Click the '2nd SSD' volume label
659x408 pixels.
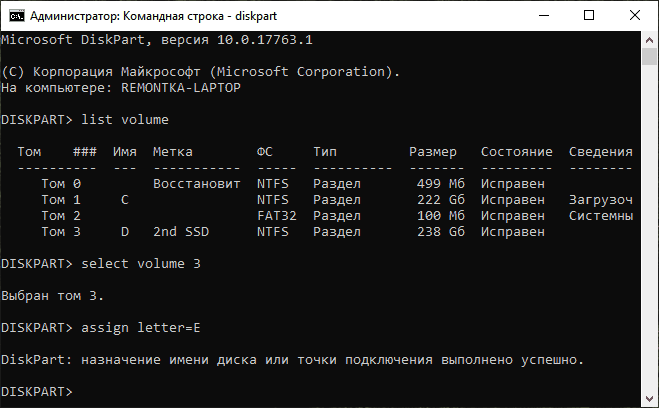181,232
